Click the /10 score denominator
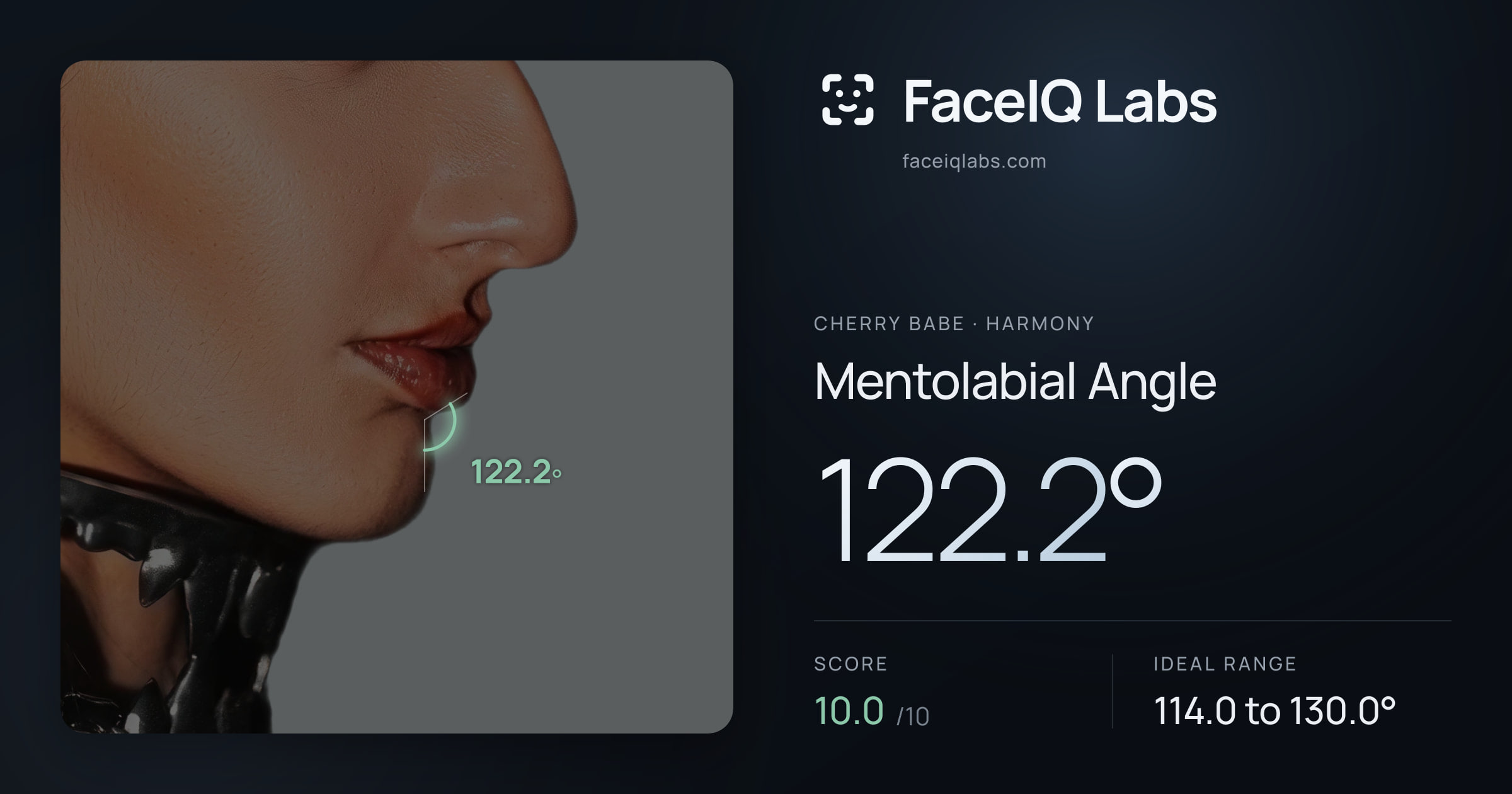The image size is (1512, 794). 913,716
